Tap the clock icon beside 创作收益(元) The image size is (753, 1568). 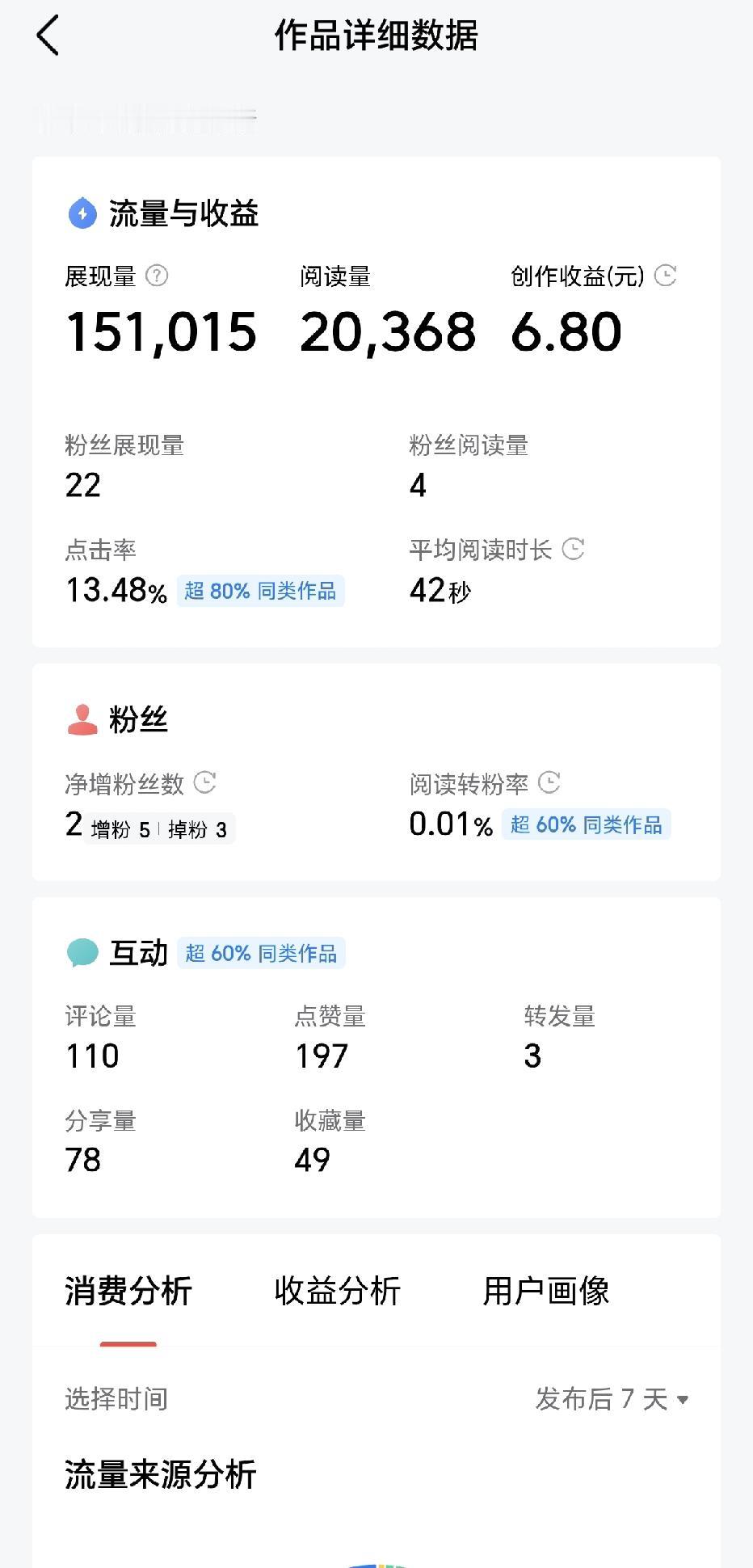coord(665,276)
